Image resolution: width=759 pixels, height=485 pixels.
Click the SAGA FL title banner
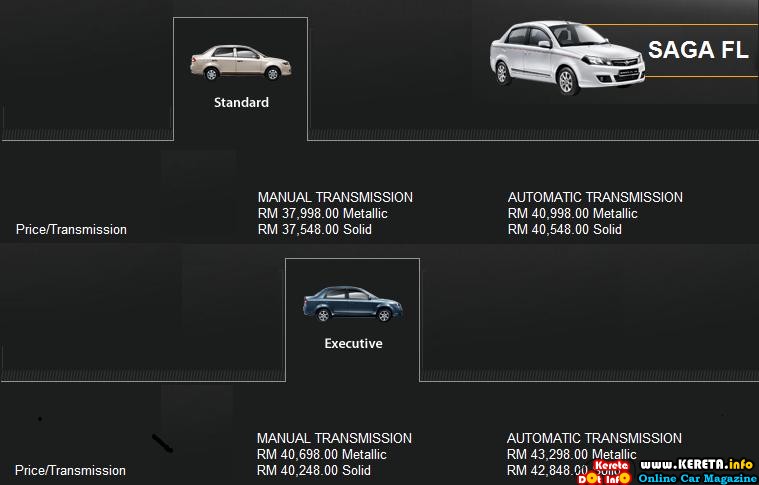coord(697,52)
